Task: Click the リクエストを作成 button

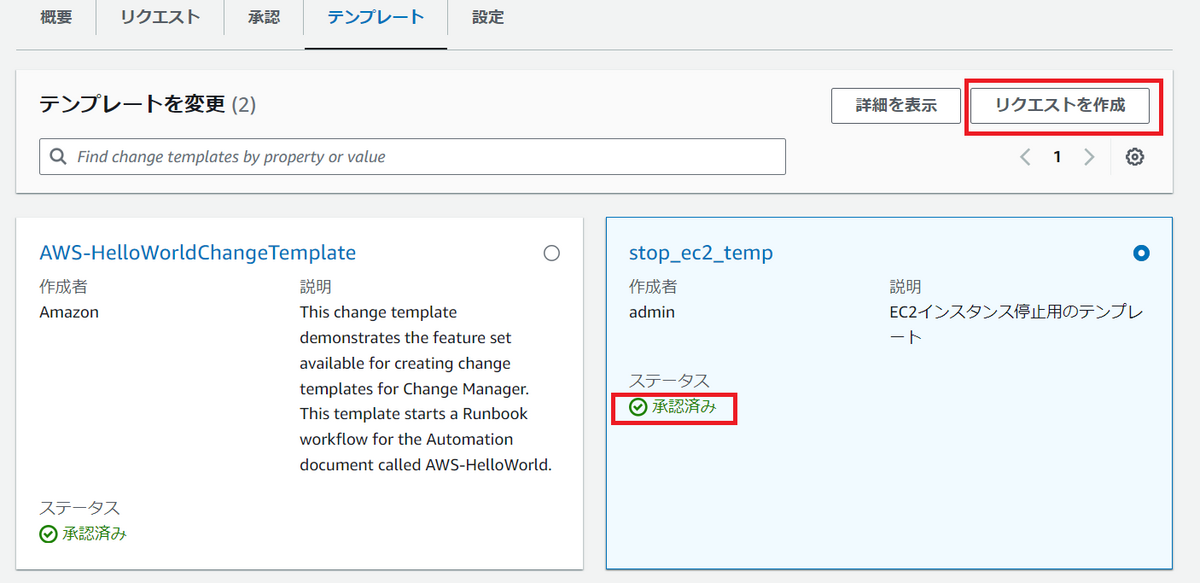Action: point(1060,105)
